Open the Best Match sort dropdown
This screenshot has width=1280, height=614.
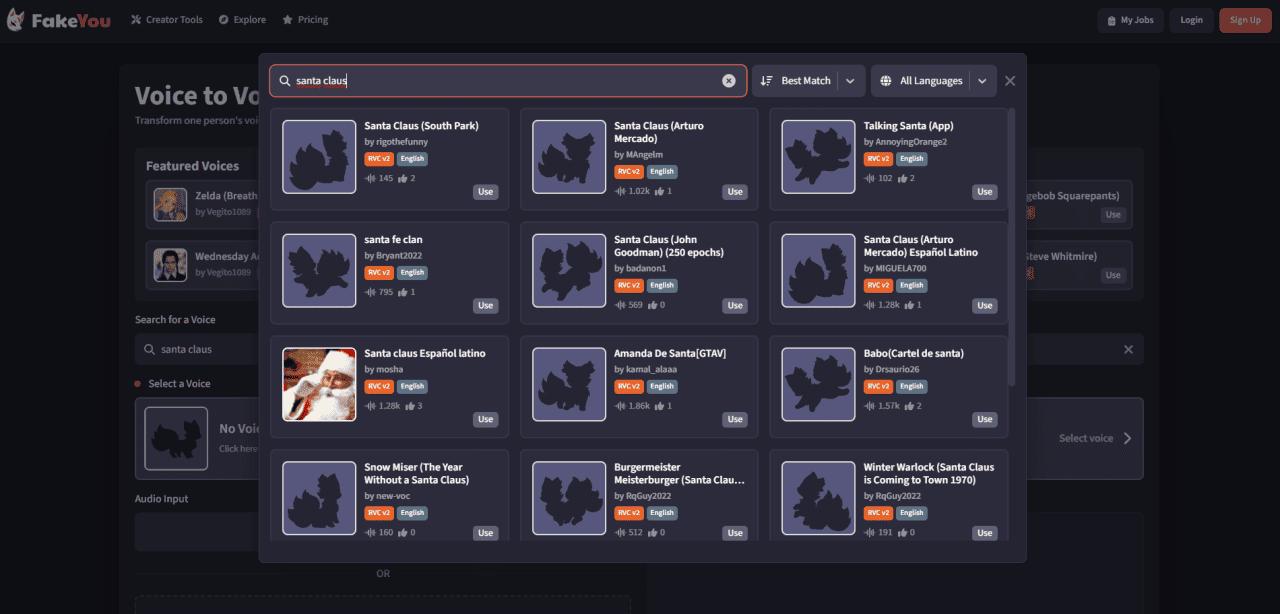[808, 81]
